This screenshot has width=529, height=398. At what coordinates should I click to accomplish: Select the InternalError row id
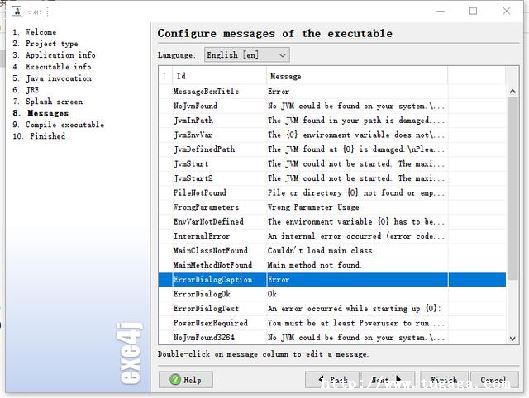pyautogui.click(x=202, y=236)
